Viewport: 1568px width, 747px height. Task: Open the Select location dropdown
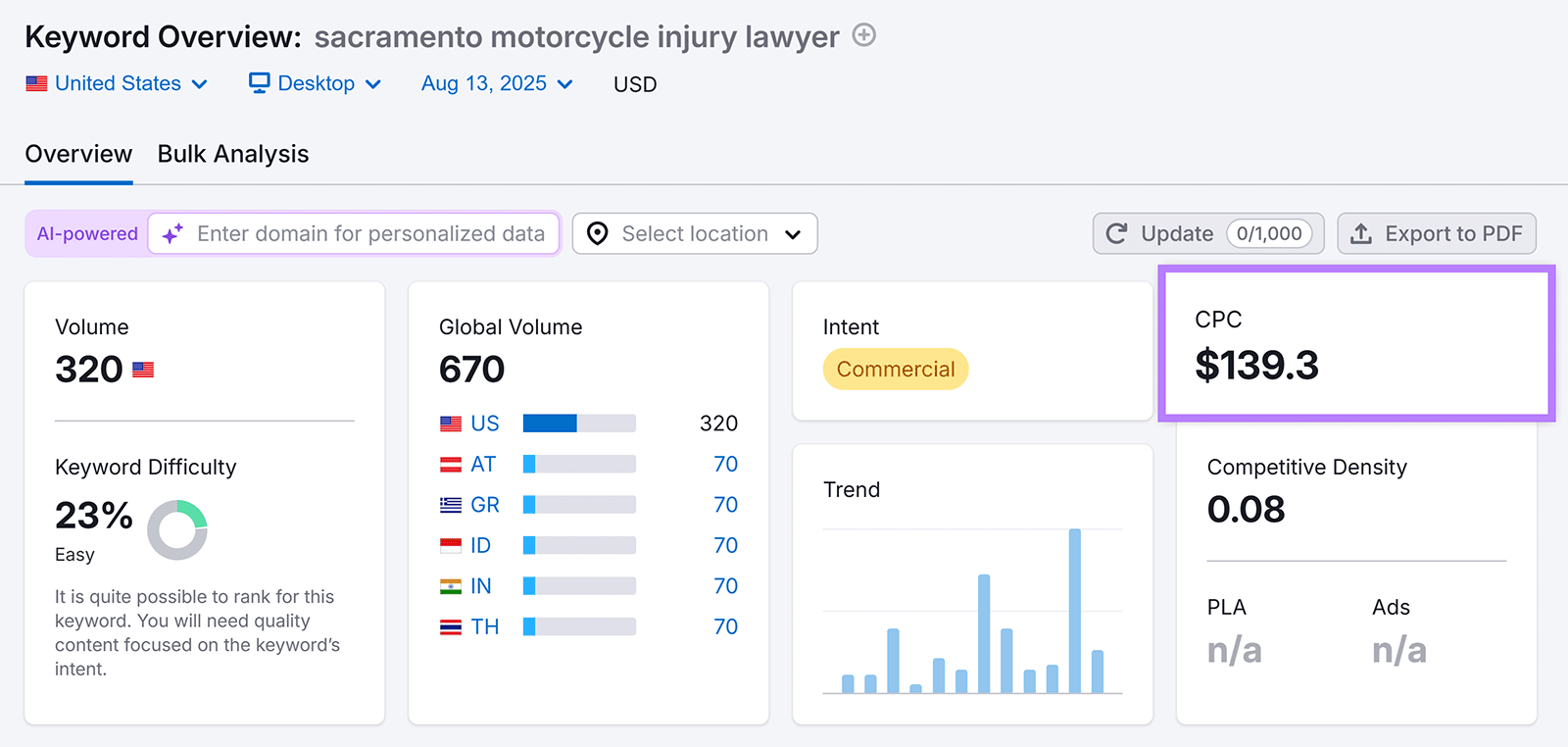click(695, 234)
